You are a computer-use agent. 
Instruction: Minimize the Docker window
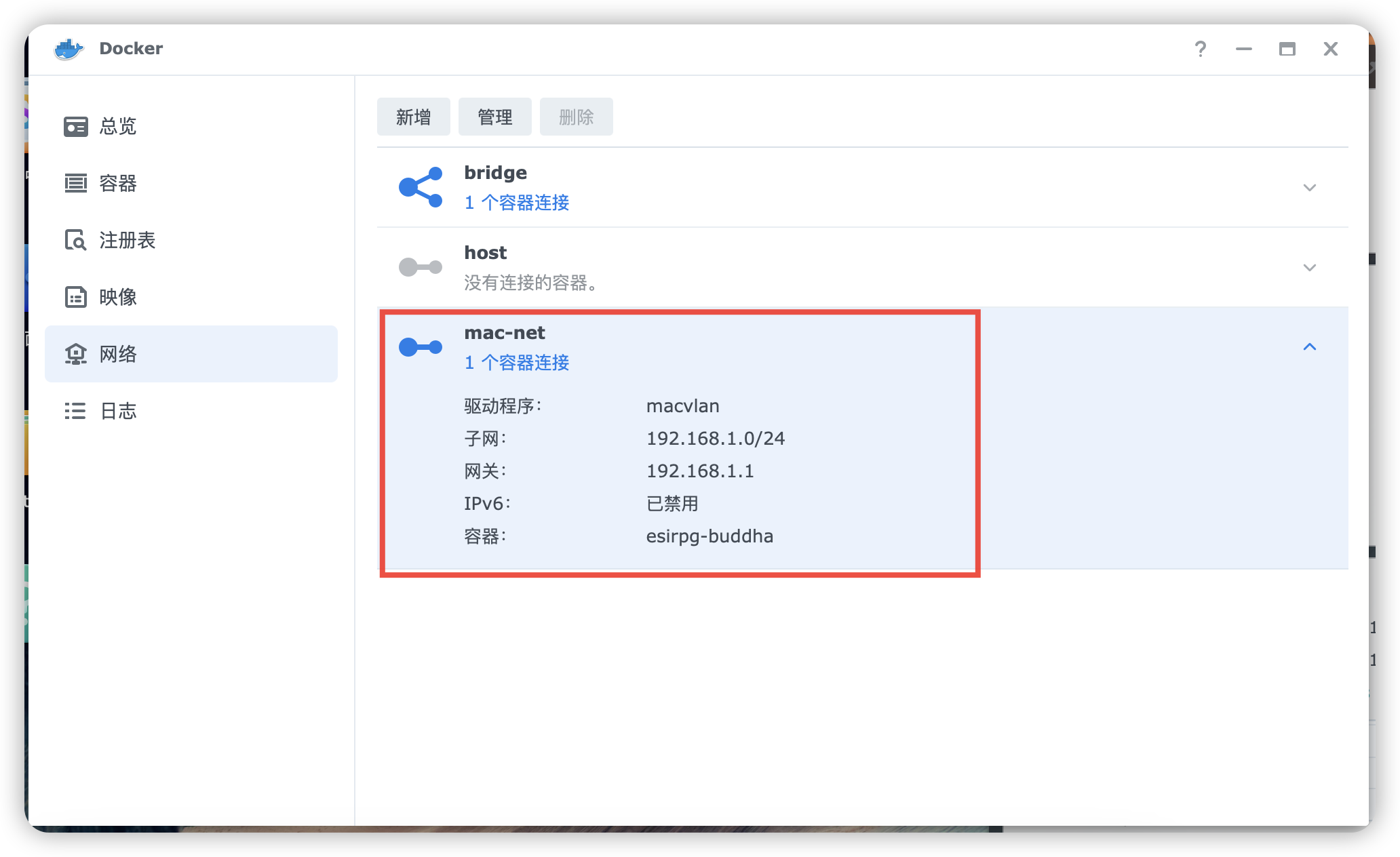[x=1244, y=49]
